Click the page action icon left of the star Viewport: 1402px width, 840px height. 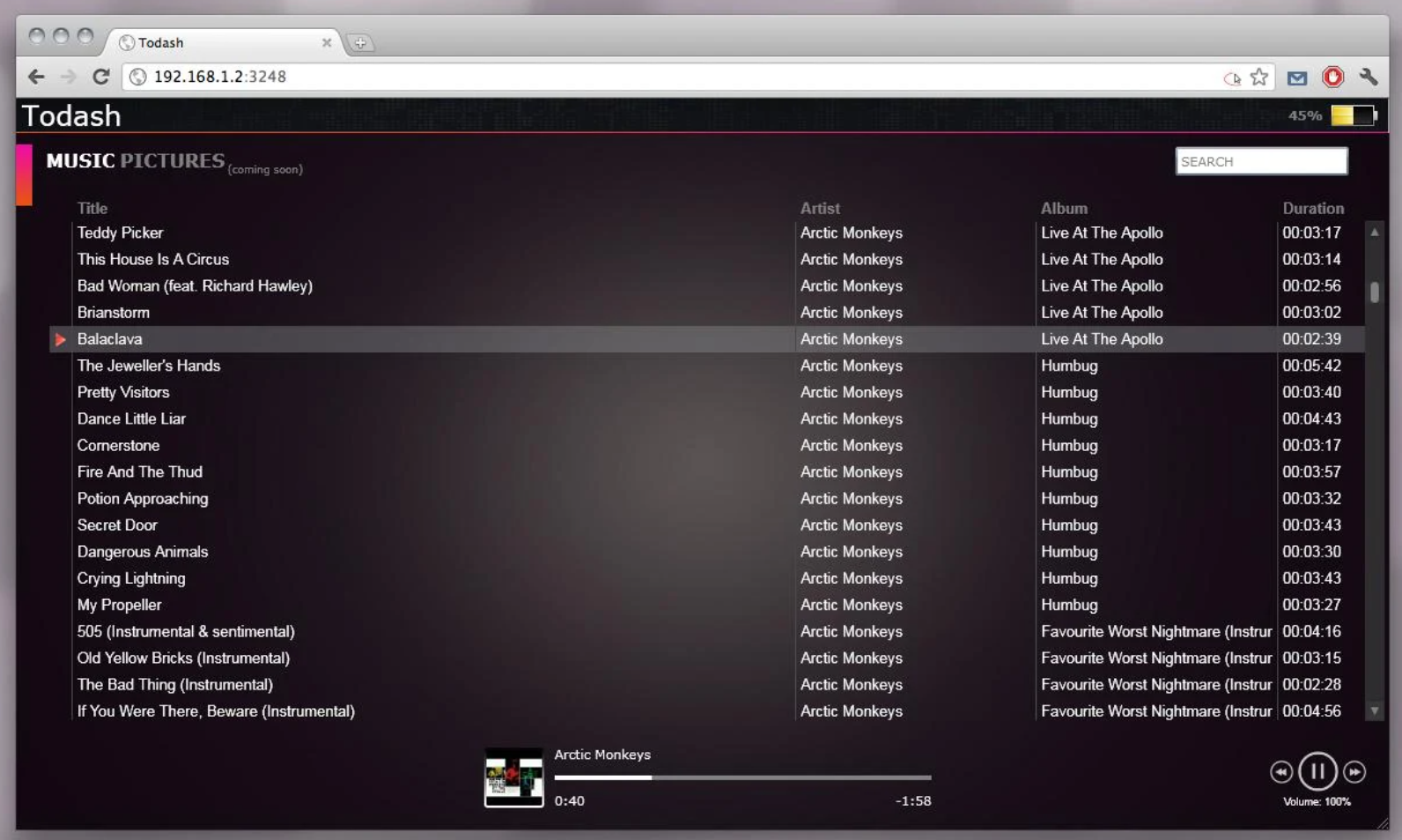[1232, 78]
